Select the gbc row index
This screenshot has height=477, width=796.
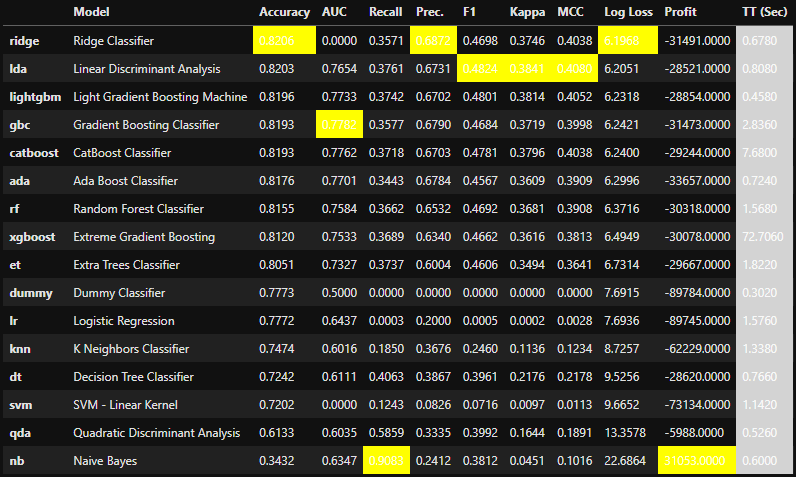coord(19,125)
